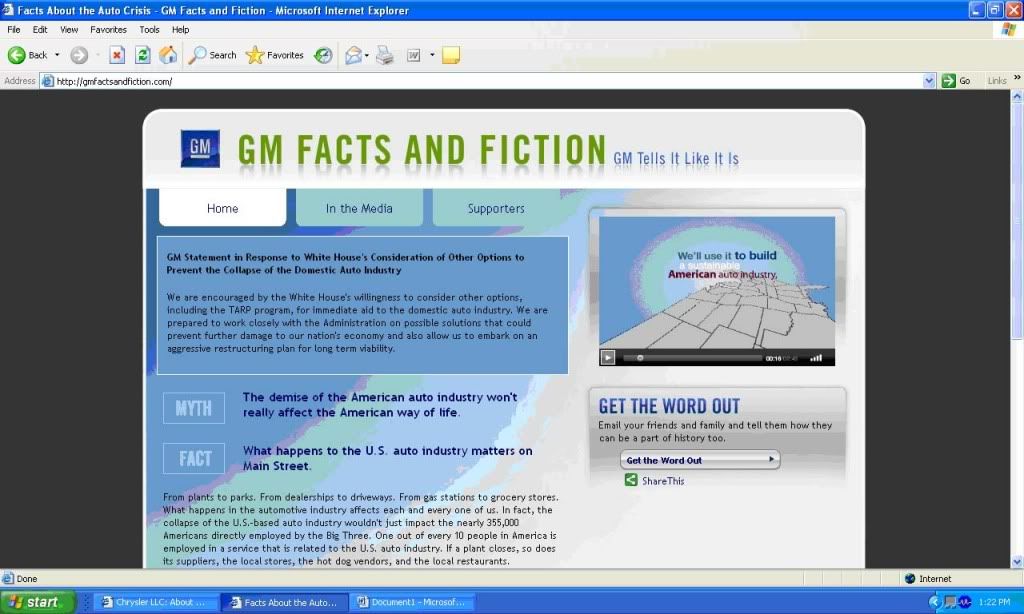Click the address bar URL field
The image size is (1024, 614).
click(483, 81)
